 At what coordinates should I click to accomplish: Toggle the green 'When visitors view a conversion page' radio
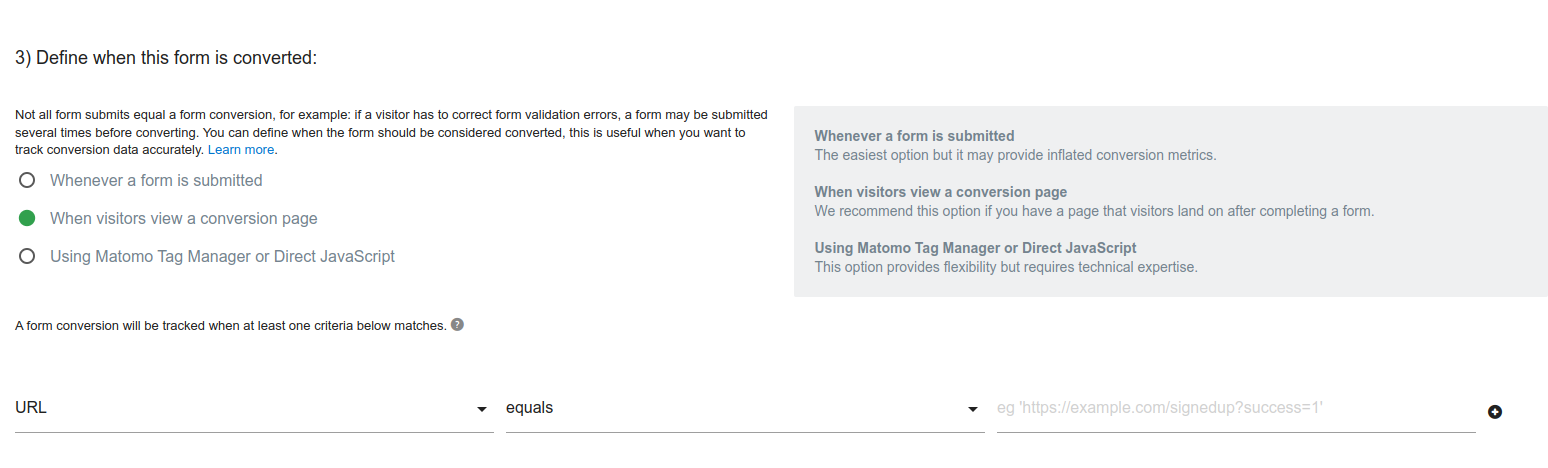pyautogui.click(x=28, y=218)
